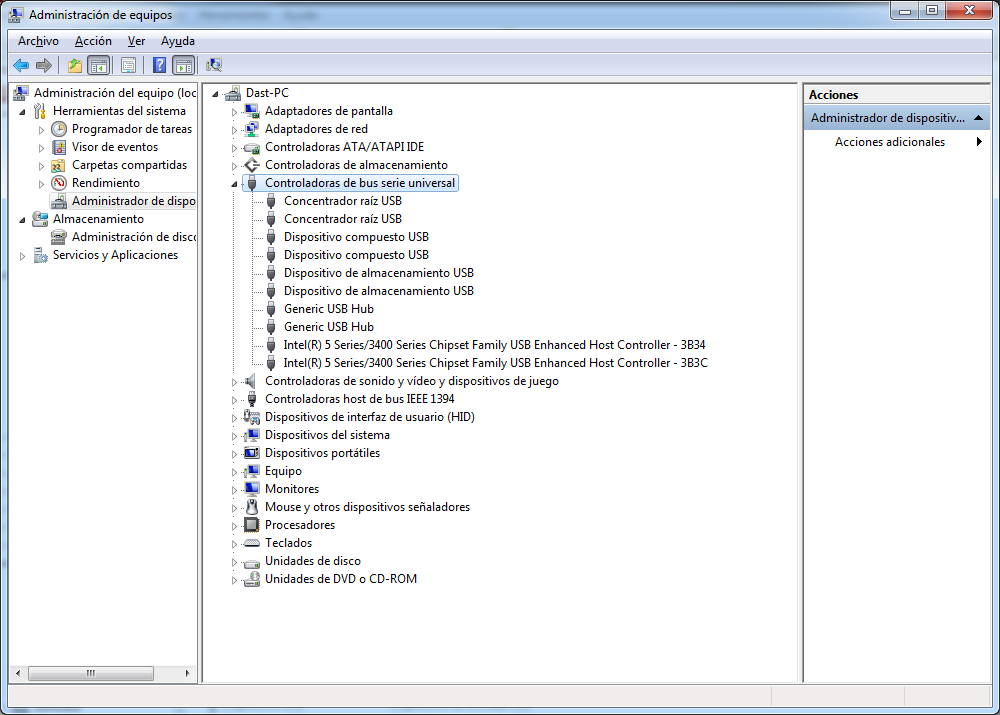The image size is (1000, 715).
Task: Click the Rendimiento gauge icon
Action: point(59,183)
